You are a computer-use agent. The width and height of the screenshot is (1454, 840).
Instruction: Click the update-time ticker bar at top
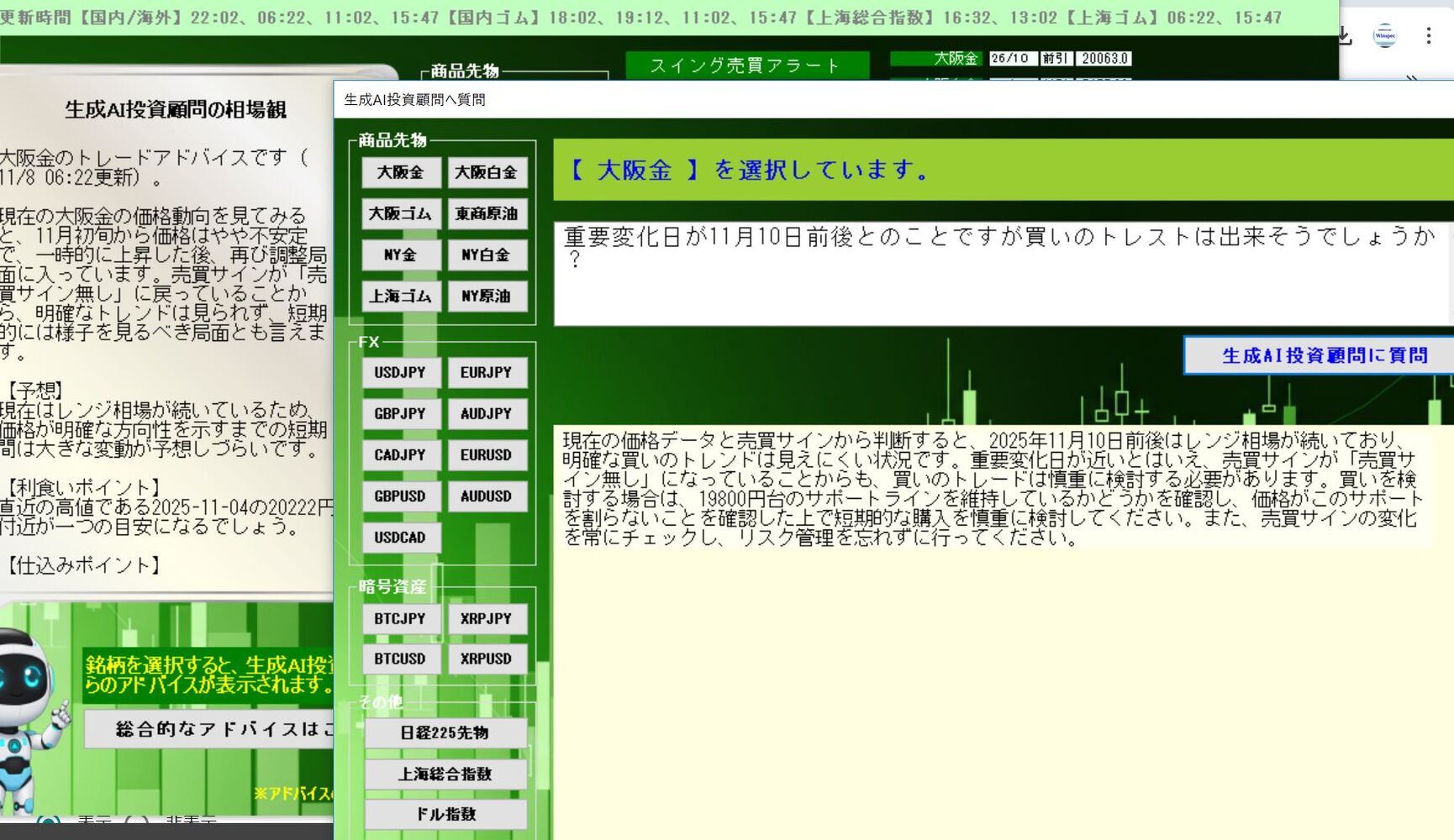click(x=668, y=18)
